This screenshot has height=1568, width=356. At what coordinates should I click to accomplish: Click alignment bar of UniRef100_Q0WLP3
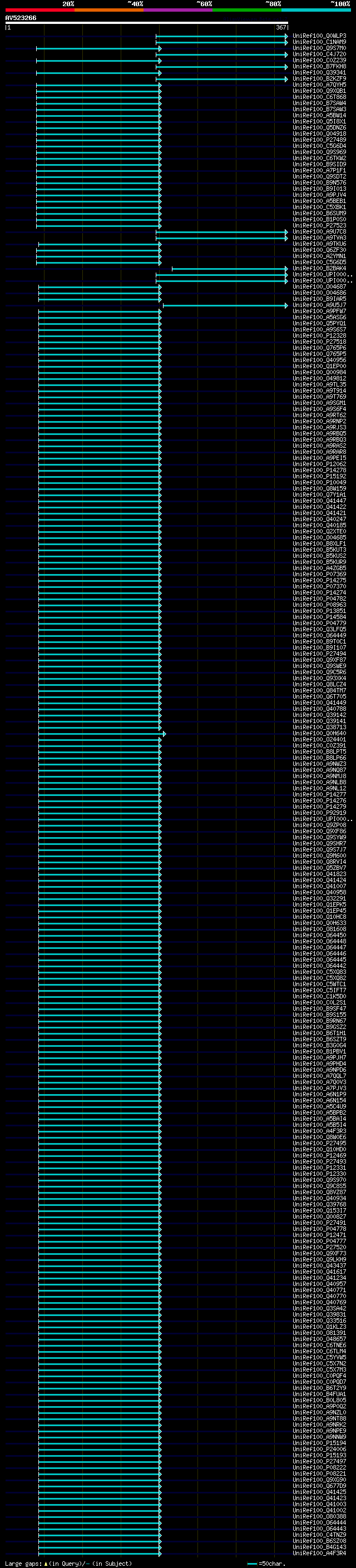(x=222, y=37)
